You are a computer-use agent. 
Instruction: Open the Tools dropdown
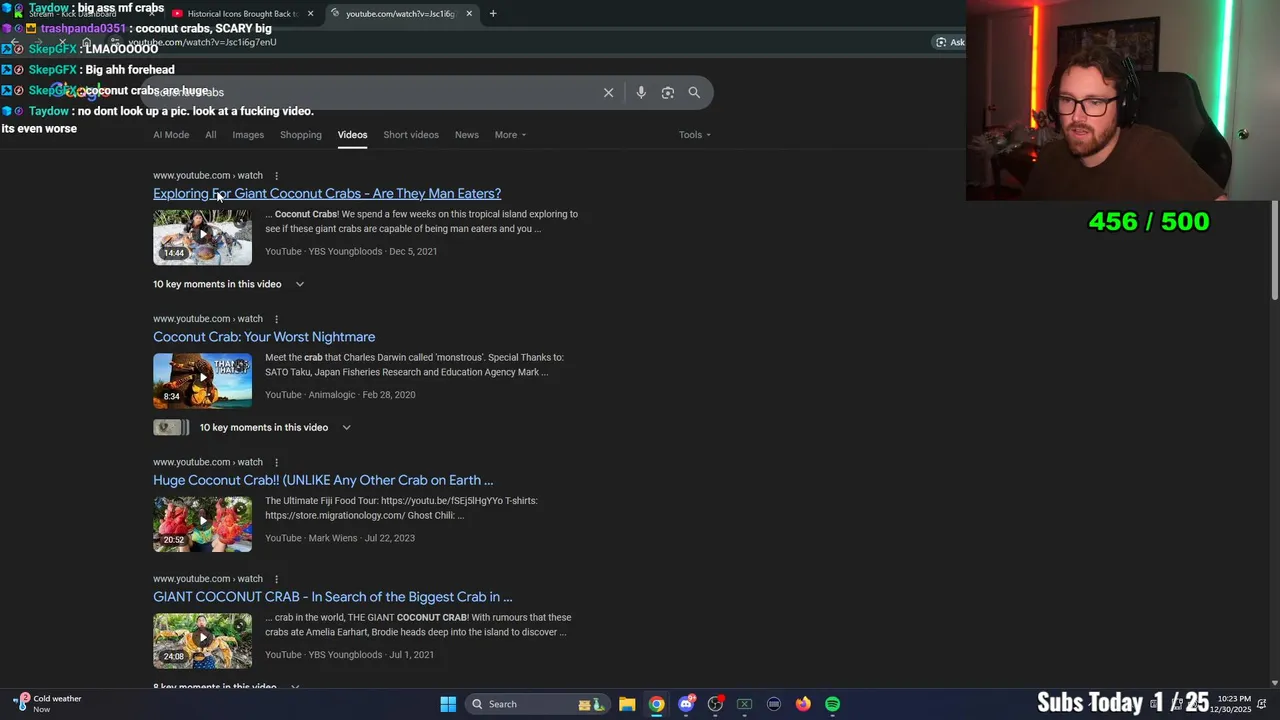click(695, 135)
